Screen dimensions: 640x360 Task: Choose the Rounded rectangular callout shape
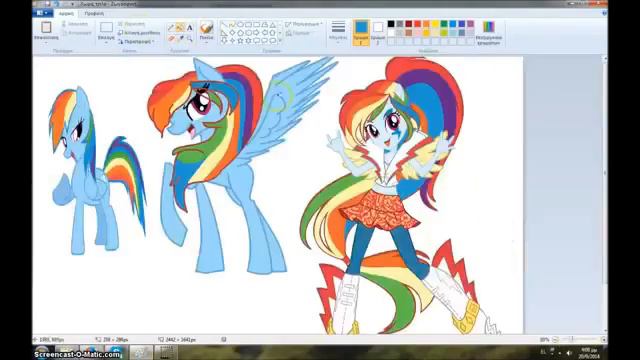point(256,40)
